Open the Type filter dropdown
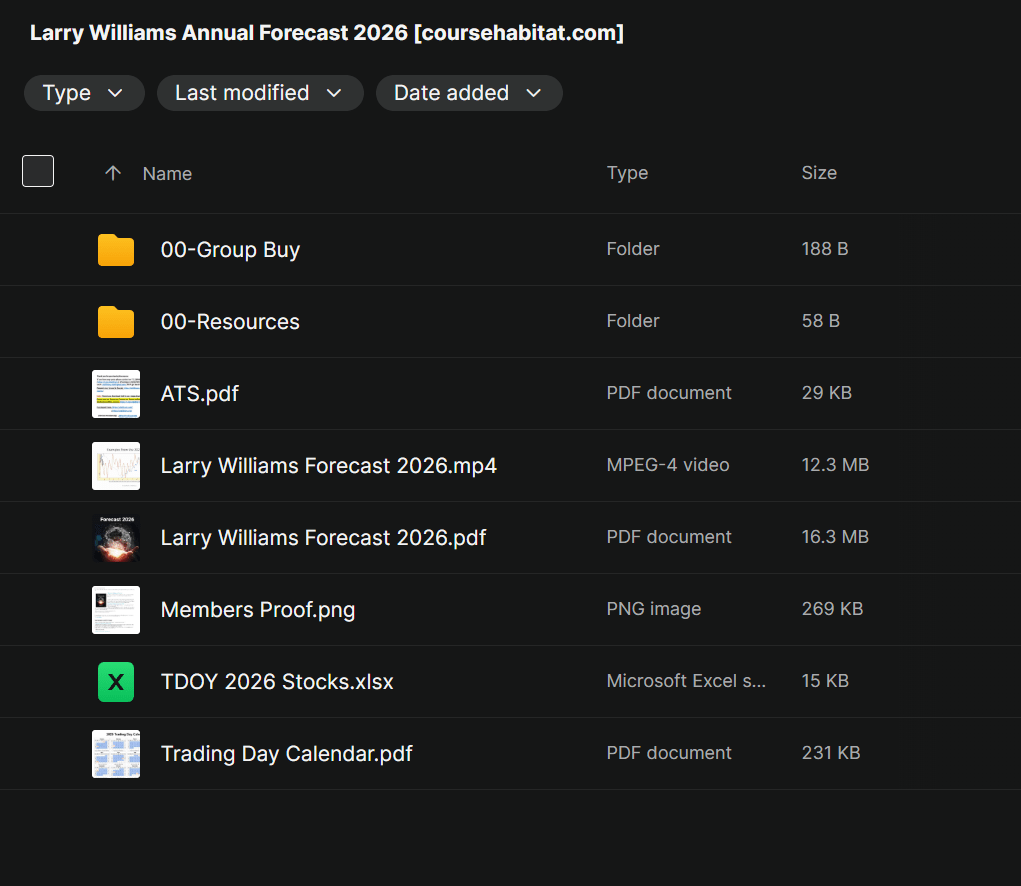Screen dimensions: 1021x886 click(x=84, y=92)
